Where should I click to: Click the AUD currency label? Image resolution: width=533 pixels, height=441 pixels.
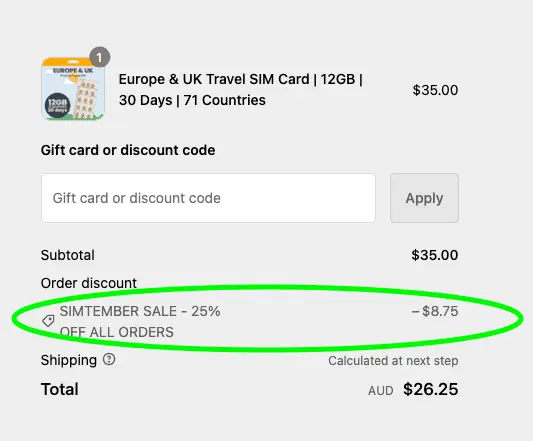[x=381, y=391]
